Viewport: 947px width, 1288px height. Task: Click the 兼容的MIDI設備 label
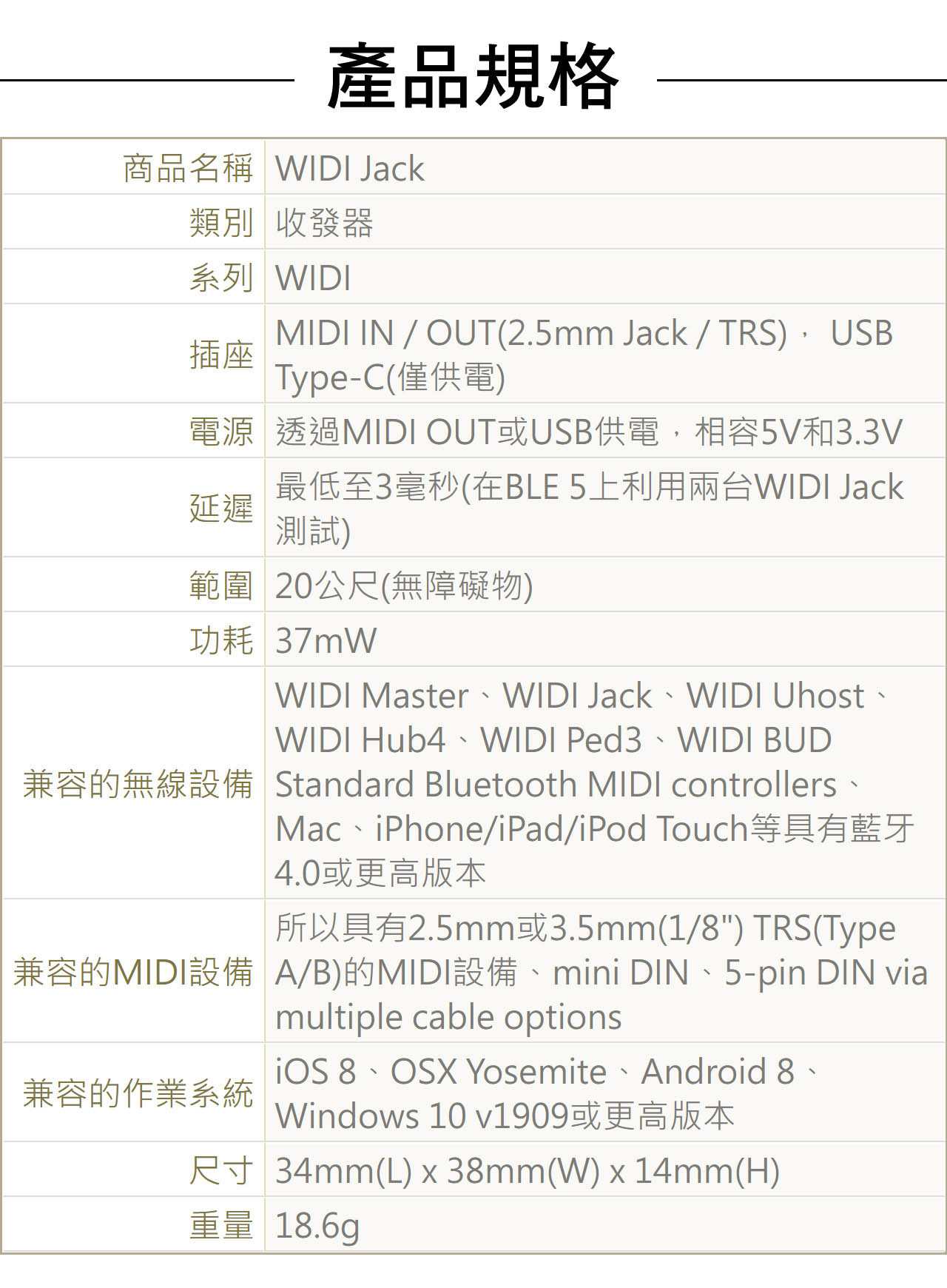[x=133, y=972]
